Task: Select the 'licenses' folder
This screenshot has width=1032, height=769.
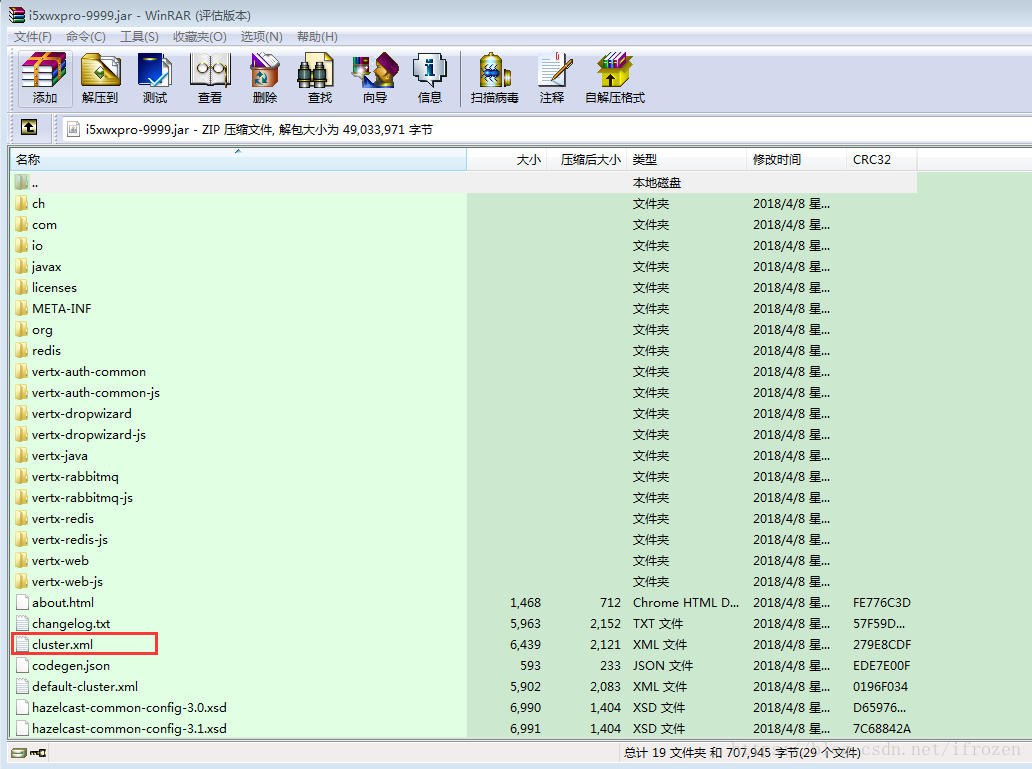Action: tap(46, 288)
